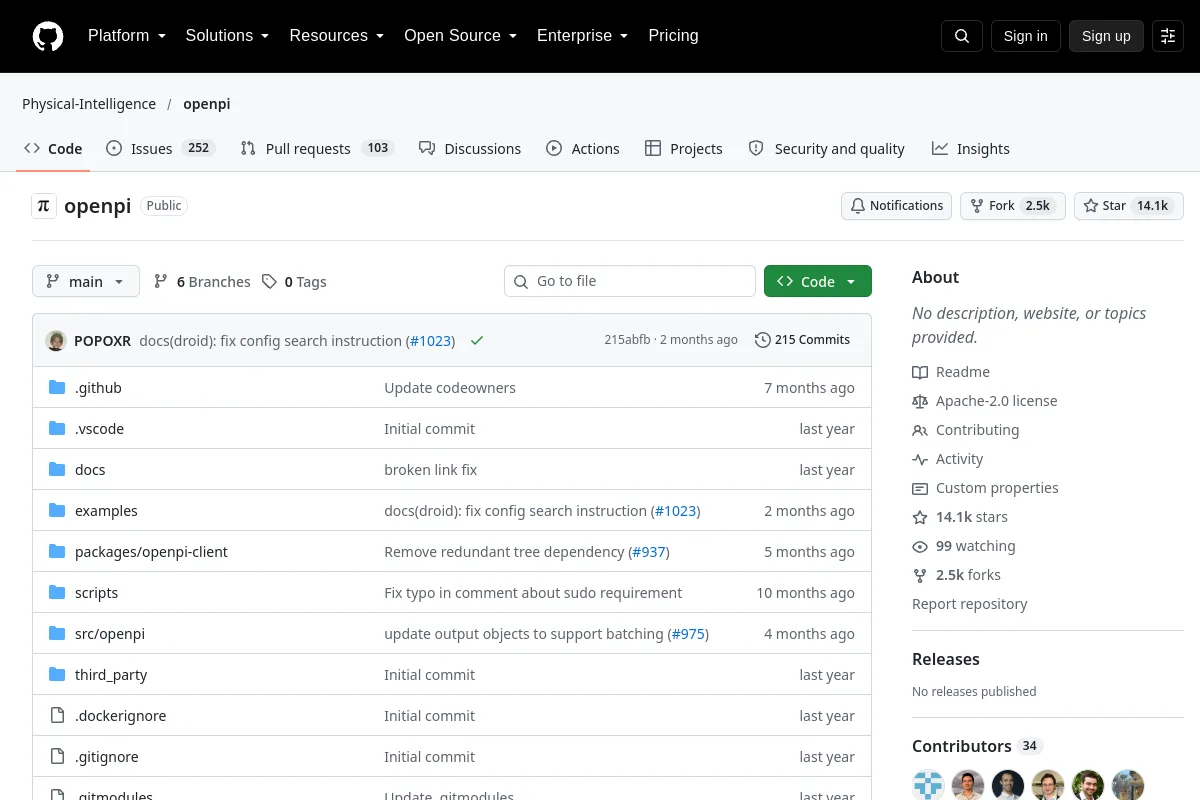Click the .gitignore file icon
This screenshot has width=1200, height=800.
(57, 757)
